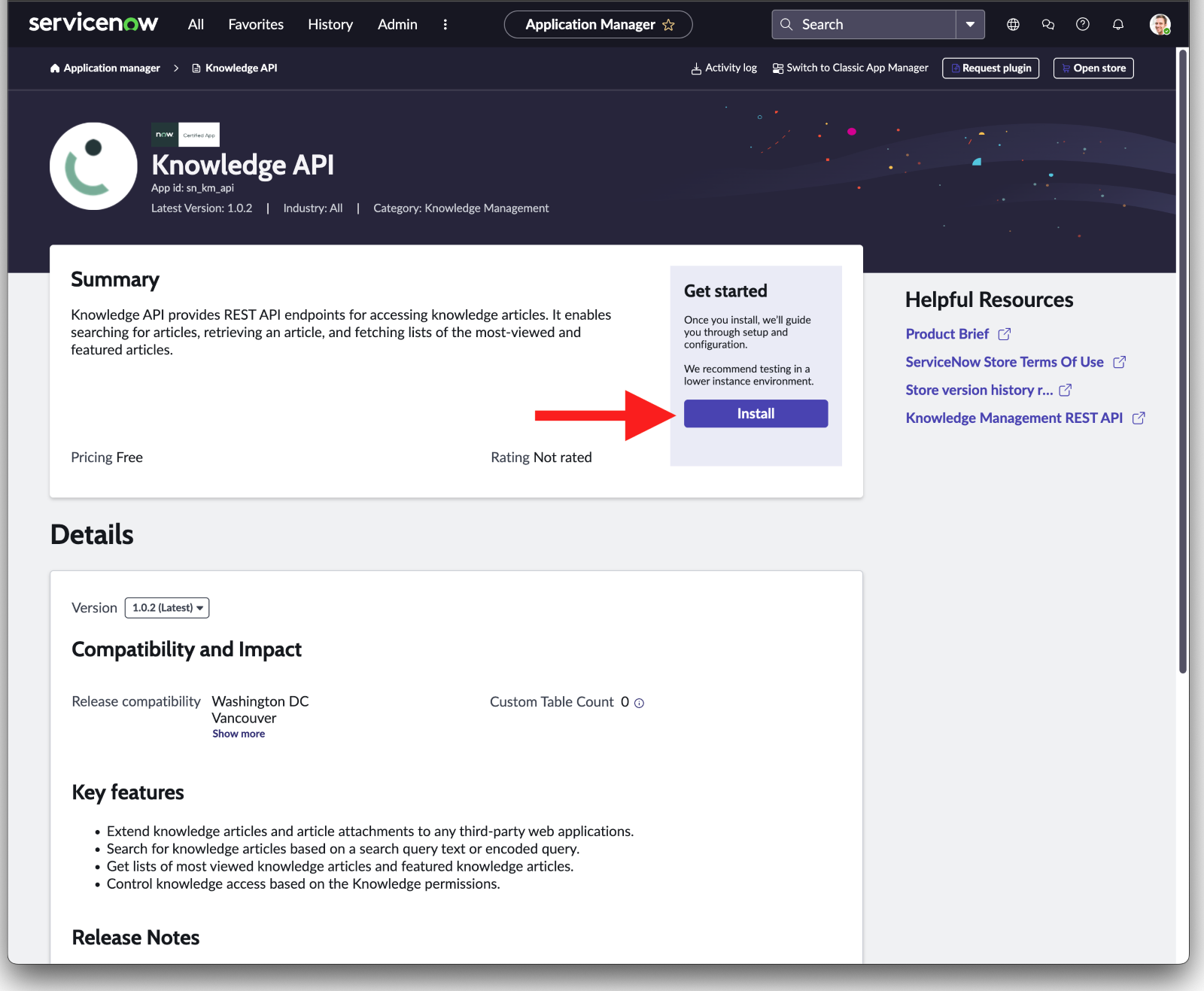Open the All menu

tap(196, 24)
